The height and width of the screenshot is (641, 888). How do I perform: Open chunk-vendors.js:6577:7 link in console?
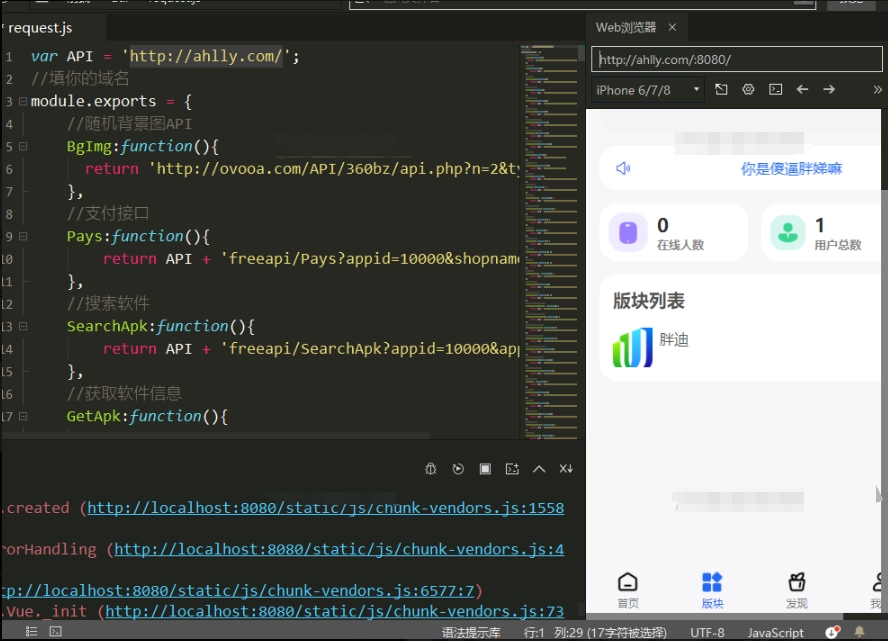click(237, 591)
